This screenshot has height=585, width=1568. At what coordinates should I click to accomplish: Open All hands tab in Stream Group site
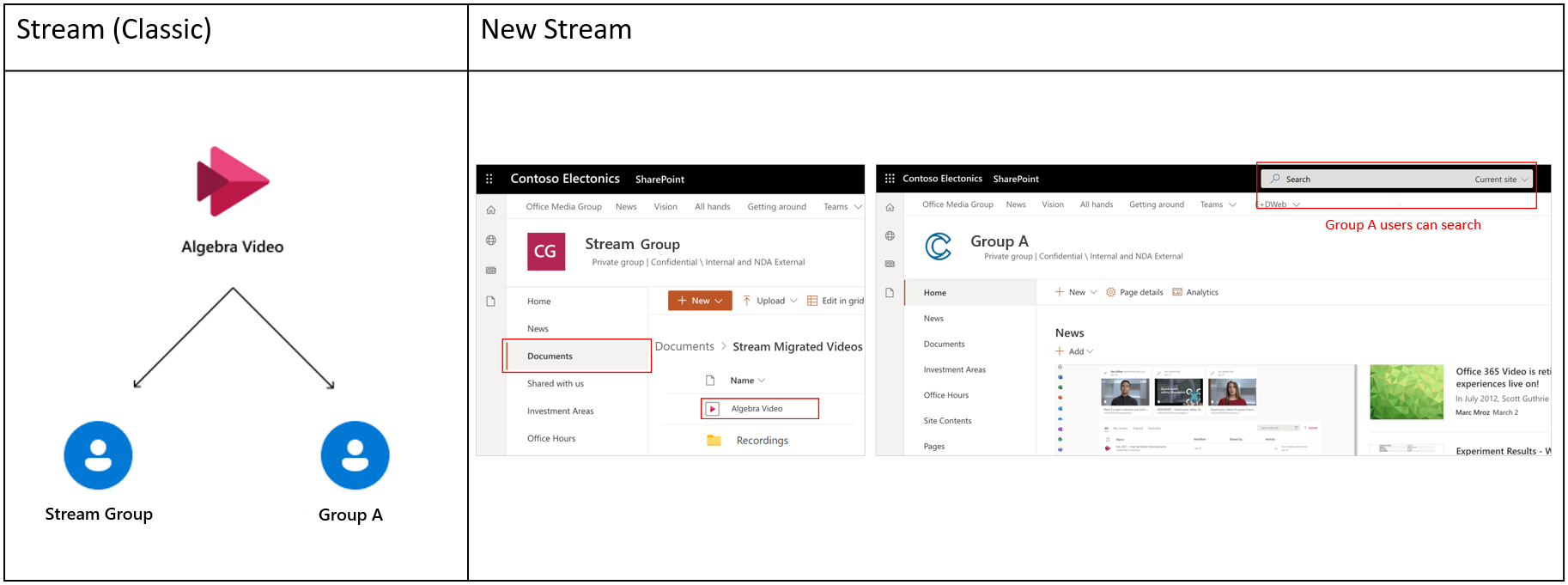(x=712, y=207)
